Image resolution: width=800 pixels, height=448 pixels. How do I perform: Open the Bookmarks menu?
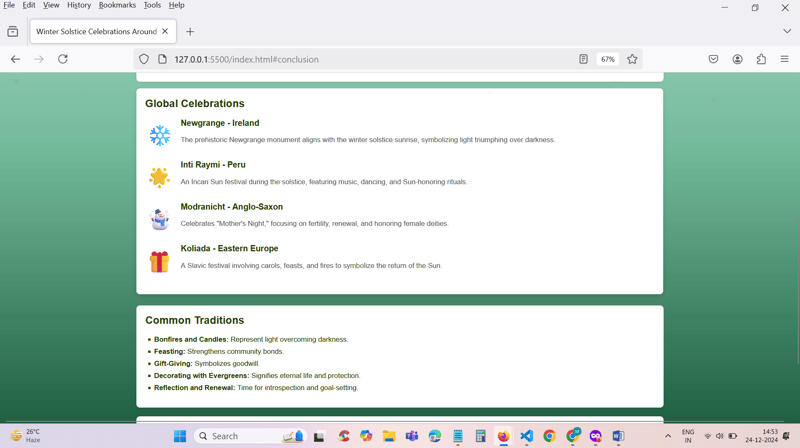[117, 5]
